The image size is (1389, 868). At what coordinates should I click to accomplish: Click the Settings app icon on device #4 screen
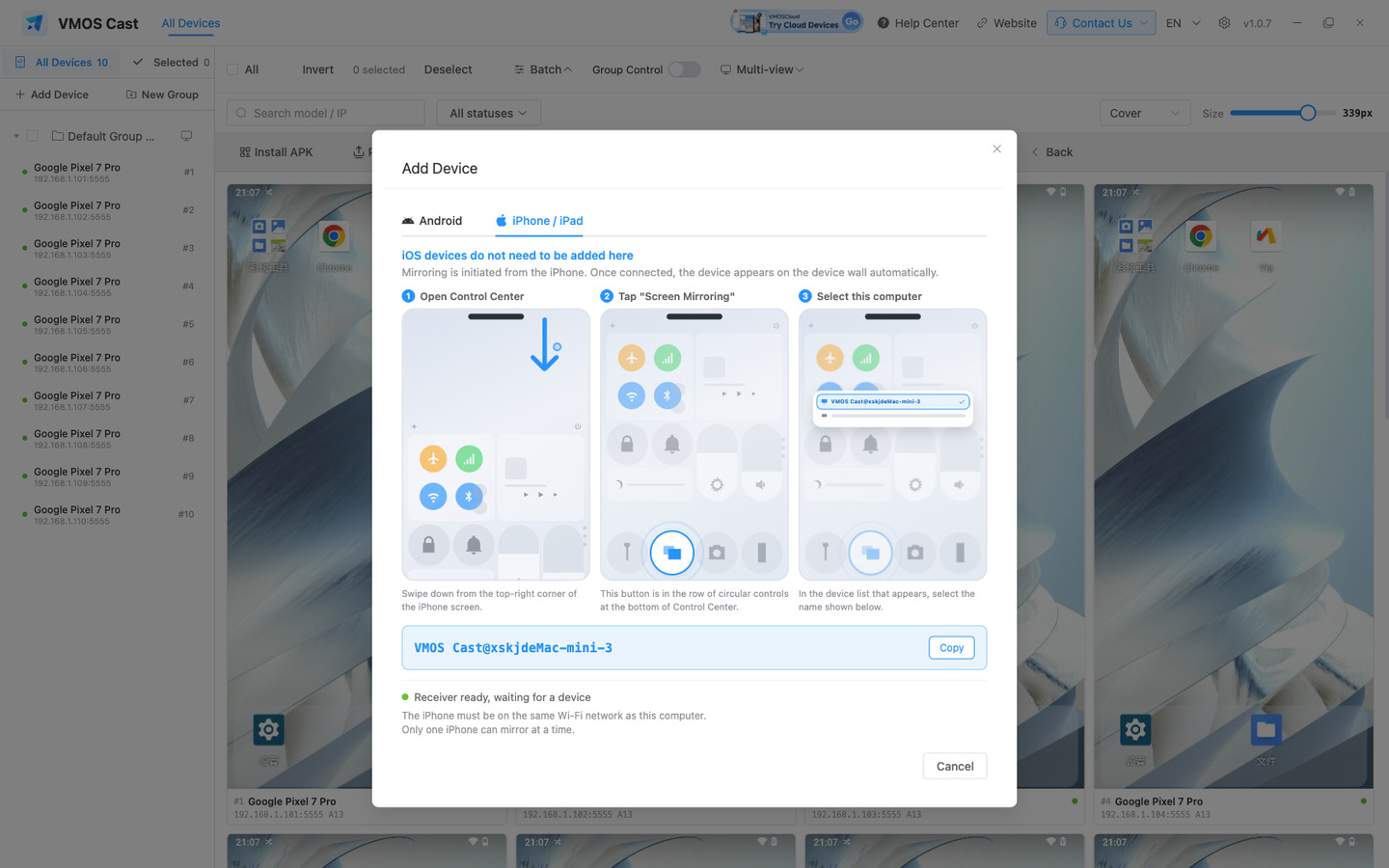coord(1135,730)
